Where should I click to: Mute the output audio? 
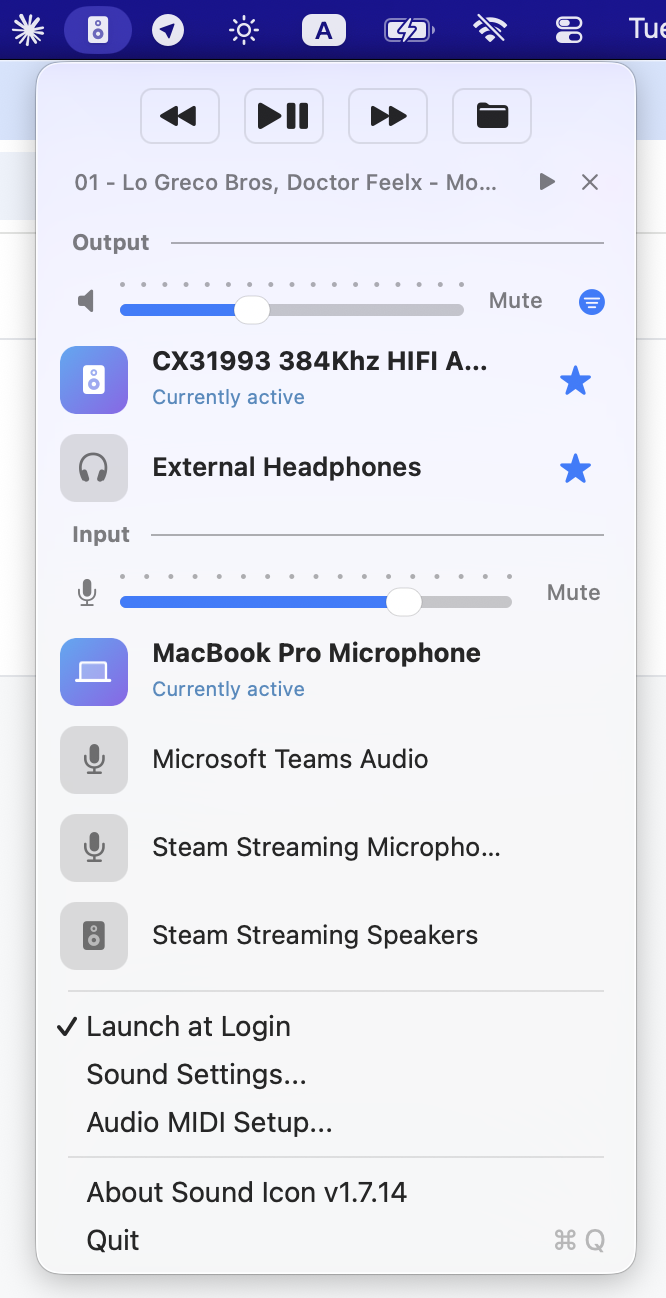click(516, 301)
